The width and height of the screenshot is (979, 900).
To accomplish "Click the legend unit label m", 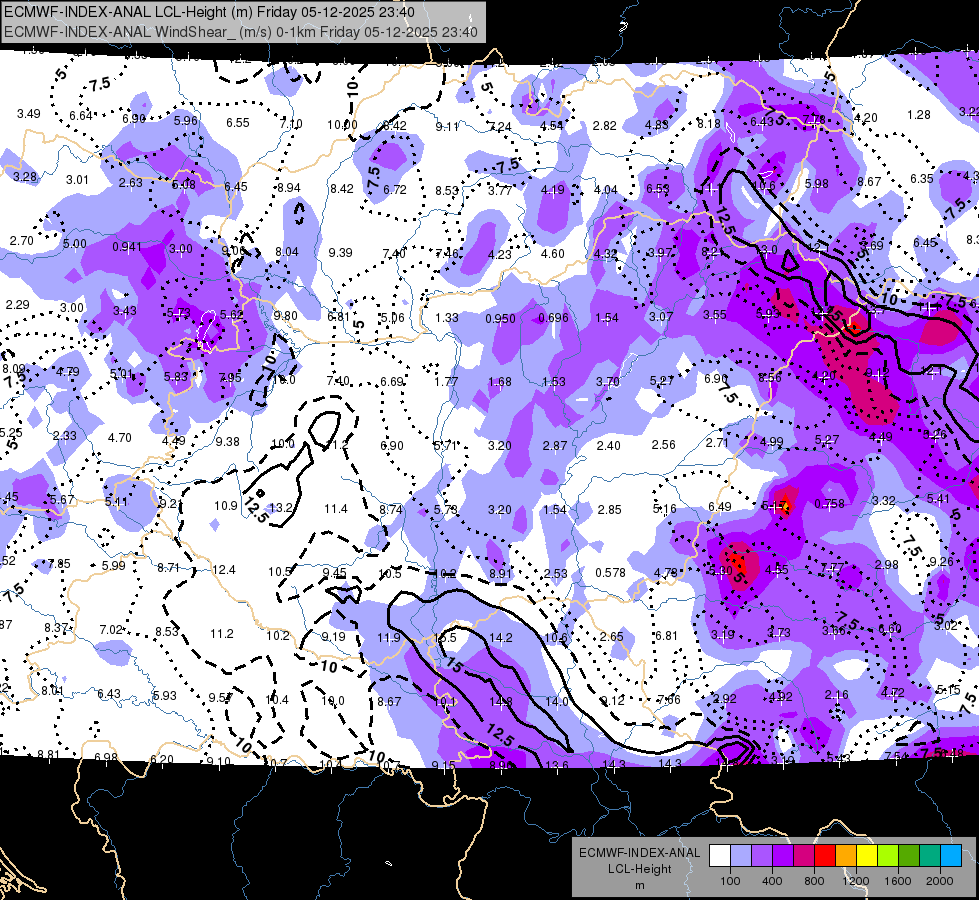I will pyautogui.click(x=639, y=885).
